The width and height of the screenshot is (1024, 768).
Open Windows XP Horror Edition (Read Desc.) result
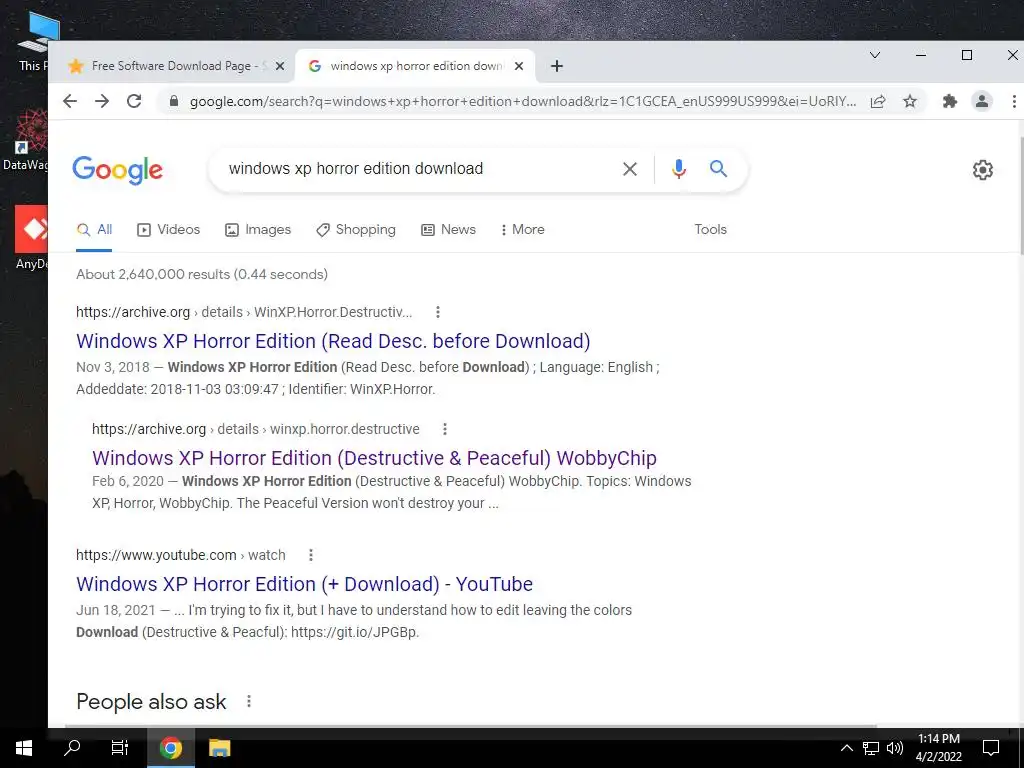pyautogui.click(x=333, y=341)
